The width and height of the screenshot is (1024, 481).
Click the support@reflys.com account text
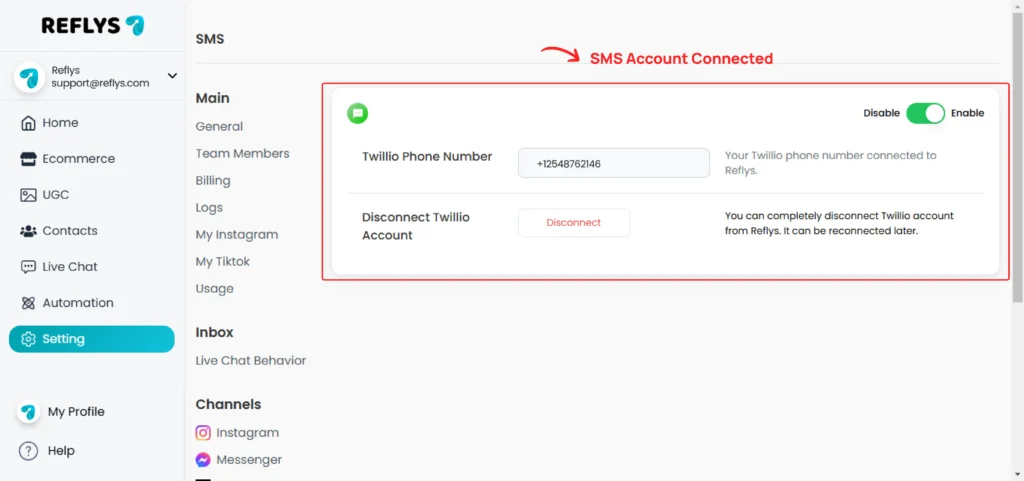pos(100,83)
